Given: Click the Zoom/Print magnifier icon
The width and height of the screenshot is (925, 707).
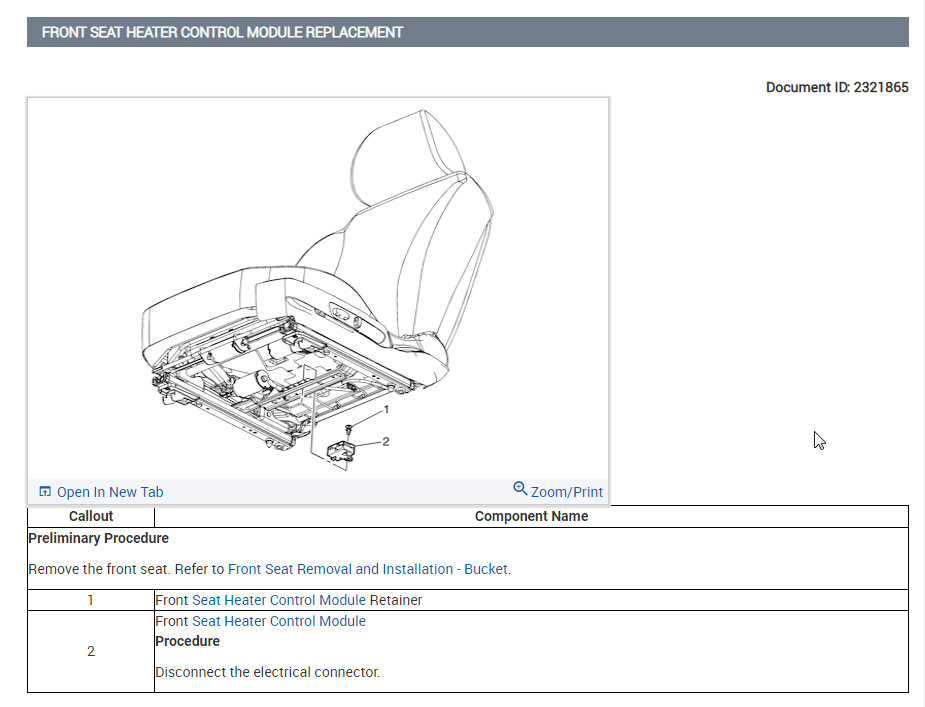Looking at the screenshot, I should click(x=520, y=489).
